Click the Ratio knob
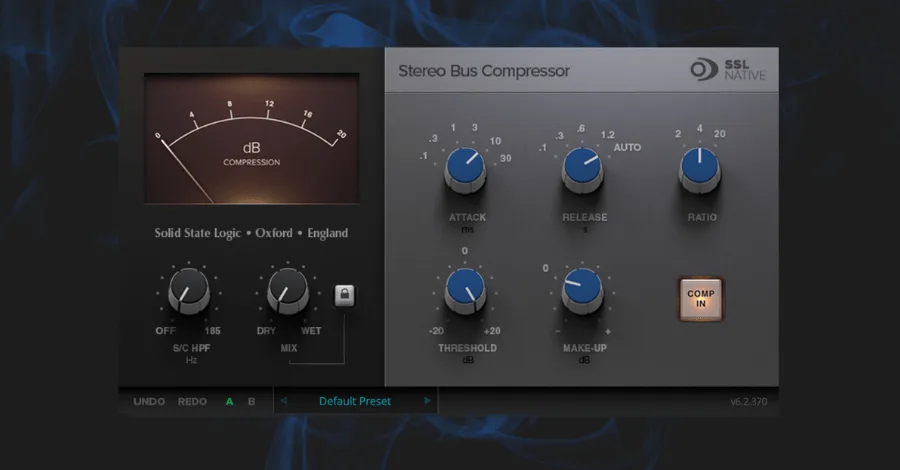This screenshot has width=900, height=470. pos(700,169)
